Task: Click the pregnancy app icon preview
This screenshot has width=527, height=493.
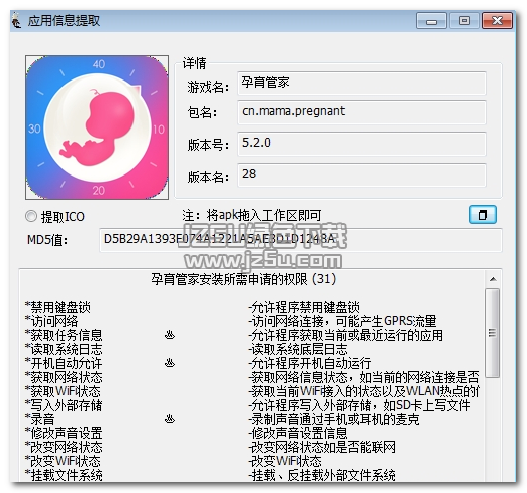Action: coord(97,127)
